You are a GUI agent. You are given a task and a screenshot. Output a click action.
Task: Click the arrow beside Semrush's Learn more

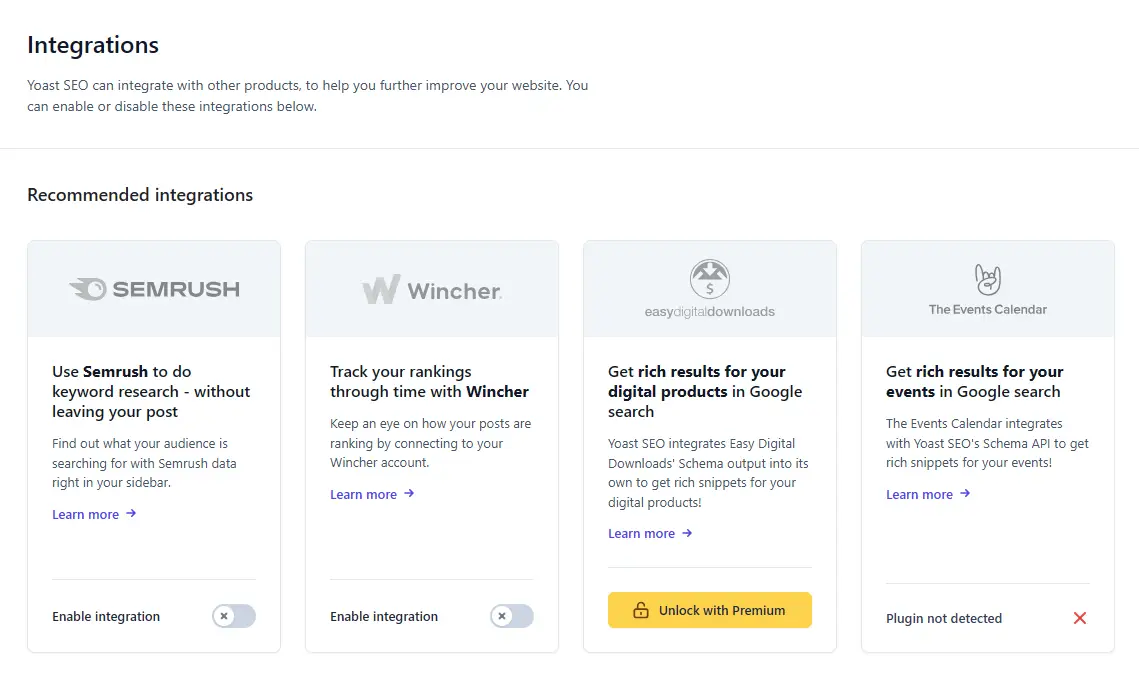point(128,514)
